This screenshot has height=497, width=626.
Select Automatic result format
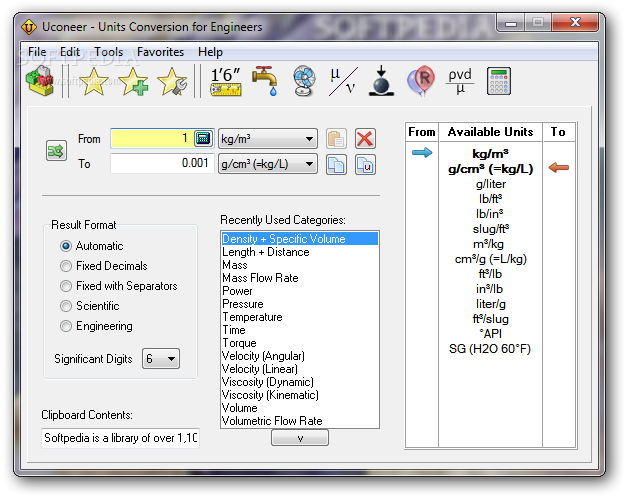coord(91,246)
